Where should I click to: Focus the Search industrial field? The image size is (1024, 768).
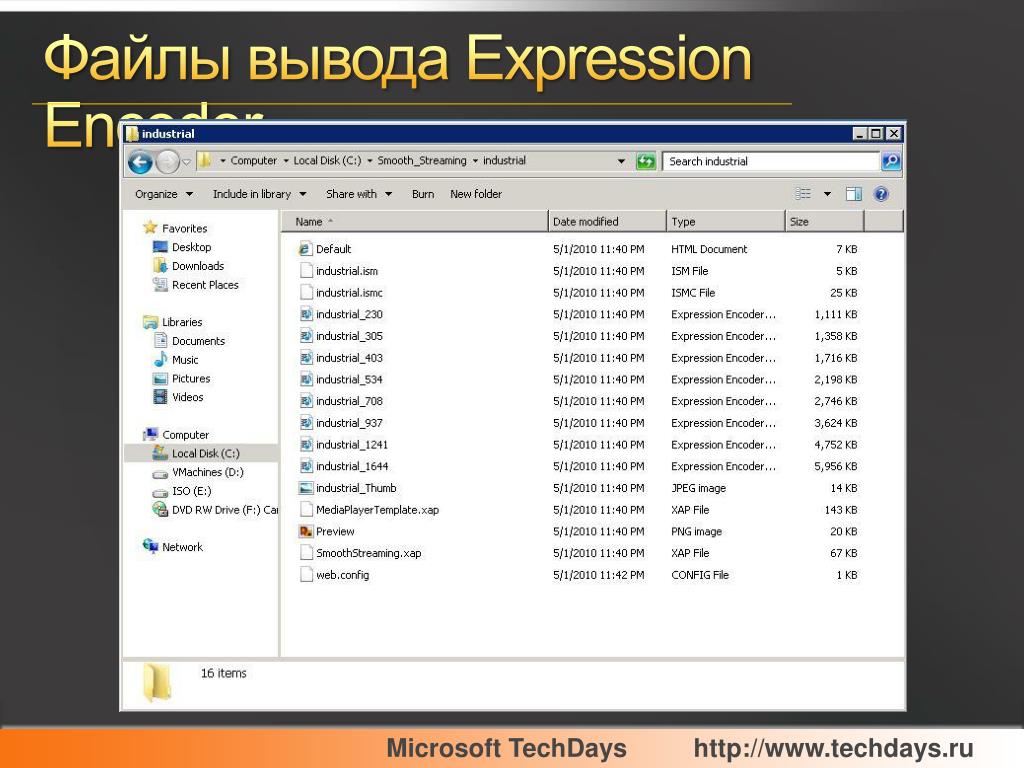coord(771,161)
